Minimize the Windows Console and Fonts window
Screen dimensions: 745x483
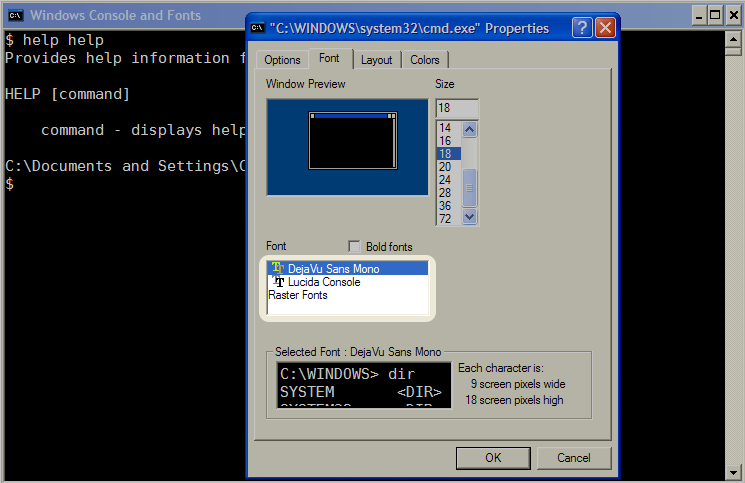click(698, 15)
